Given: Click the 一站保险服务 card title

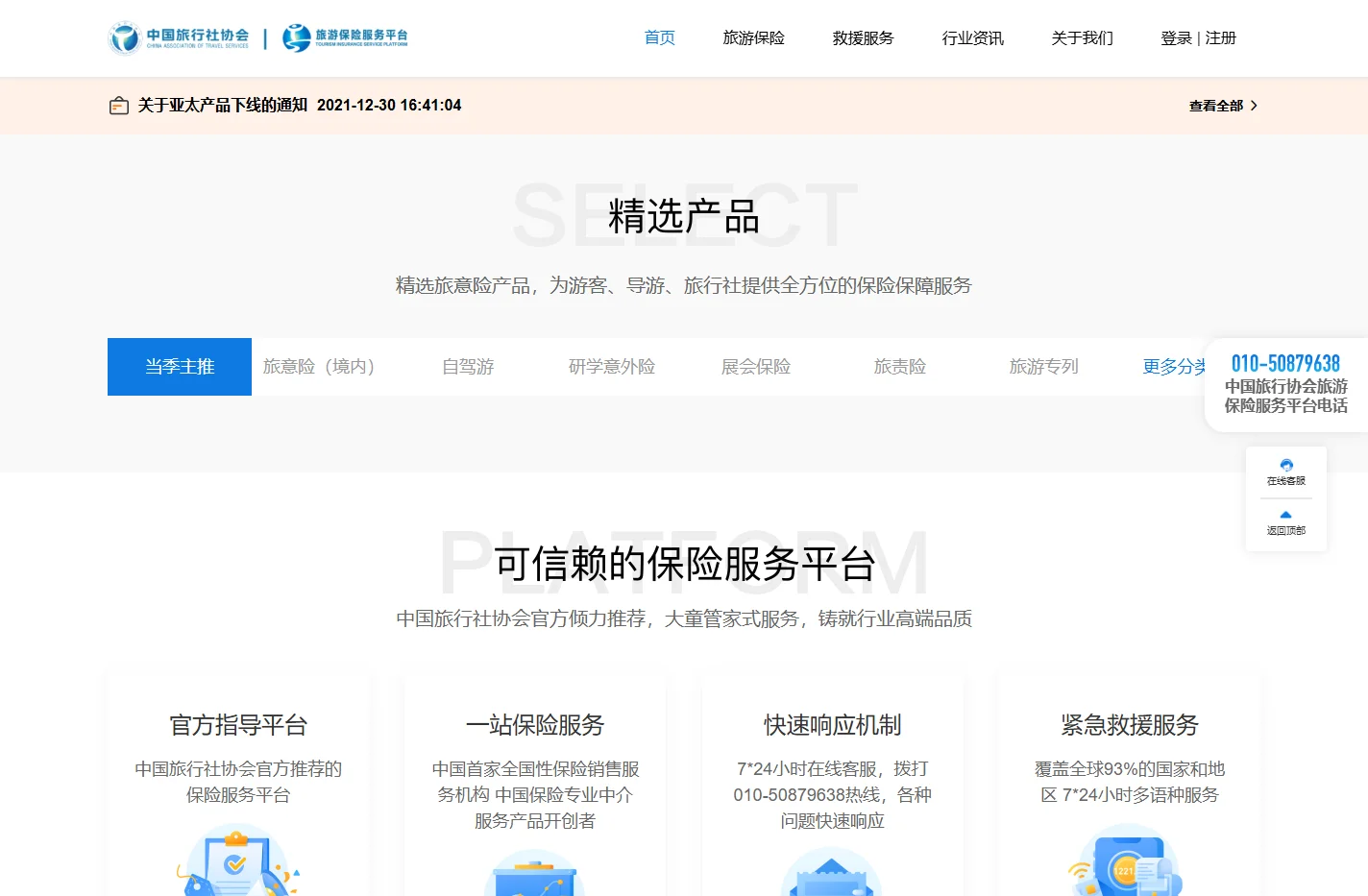Looking at the screenshot, I should click(535, 725).
